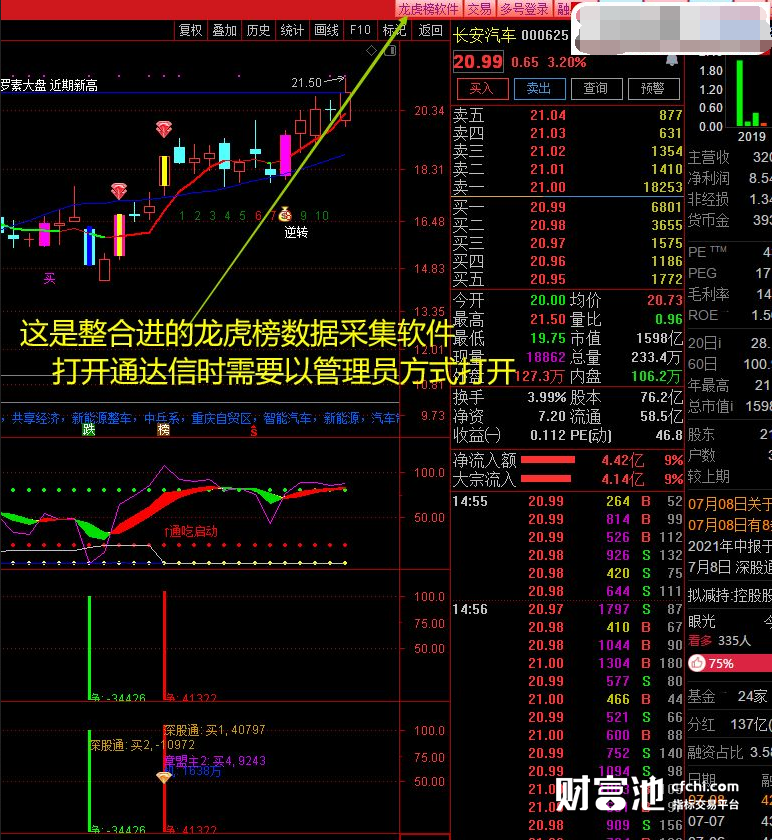Click the 买一 price 20.99 in the order book
The width and height of the screenshot is (772, 840).
pos(548,207)
